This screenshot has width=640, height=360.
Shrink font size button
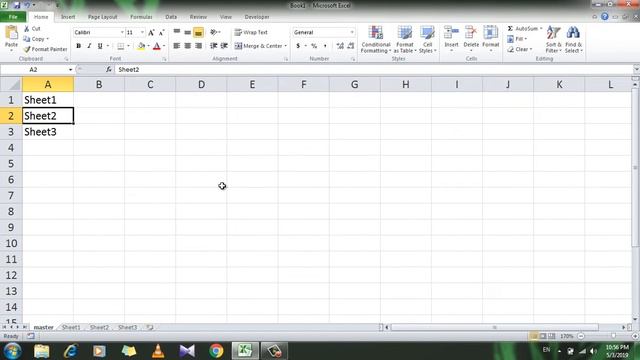(161, 32)
